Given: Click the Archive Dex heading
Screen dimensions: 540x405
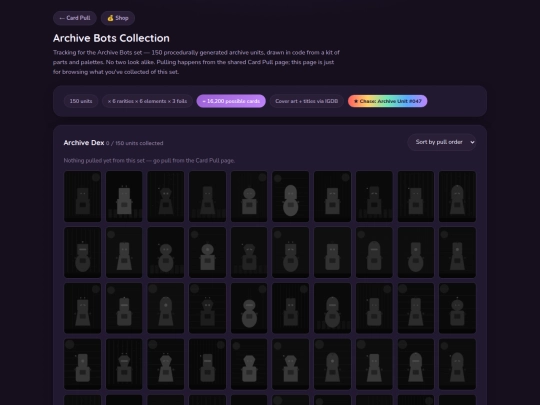Looking at the screenshot, I should click(84, 143).
